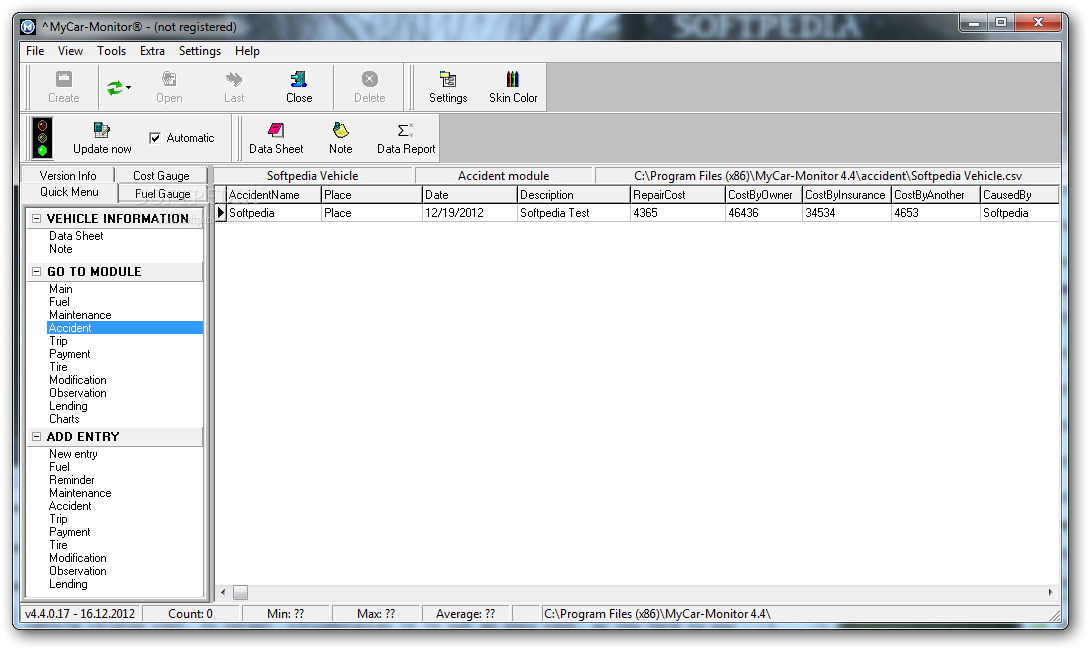The height and width of the screenshot is (650, 1089).
Task: Toggle the Automatic checkbox
Action: (155, 138)
